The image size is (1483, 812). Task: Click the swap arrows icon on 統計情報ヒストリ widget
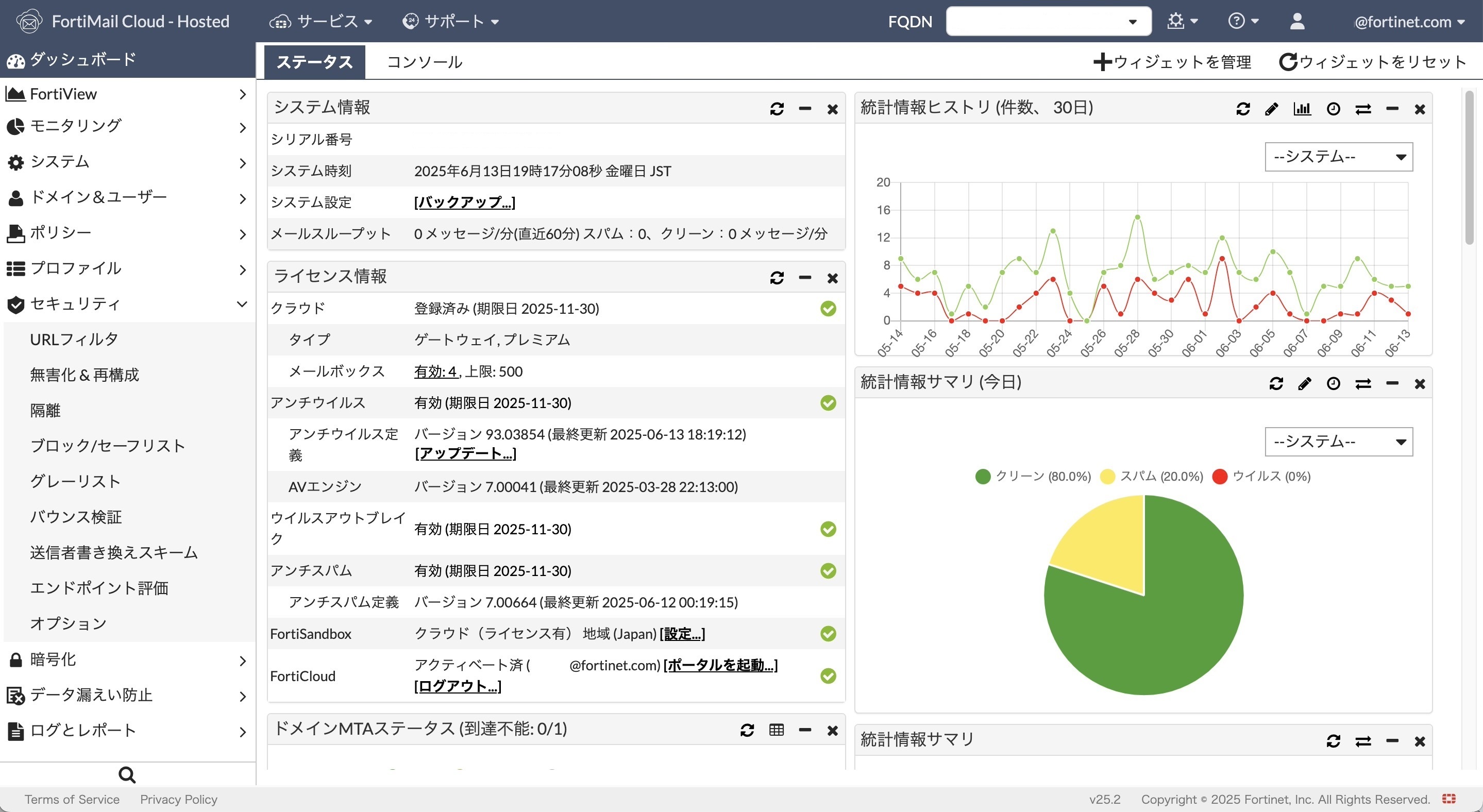click(1364, 109)
